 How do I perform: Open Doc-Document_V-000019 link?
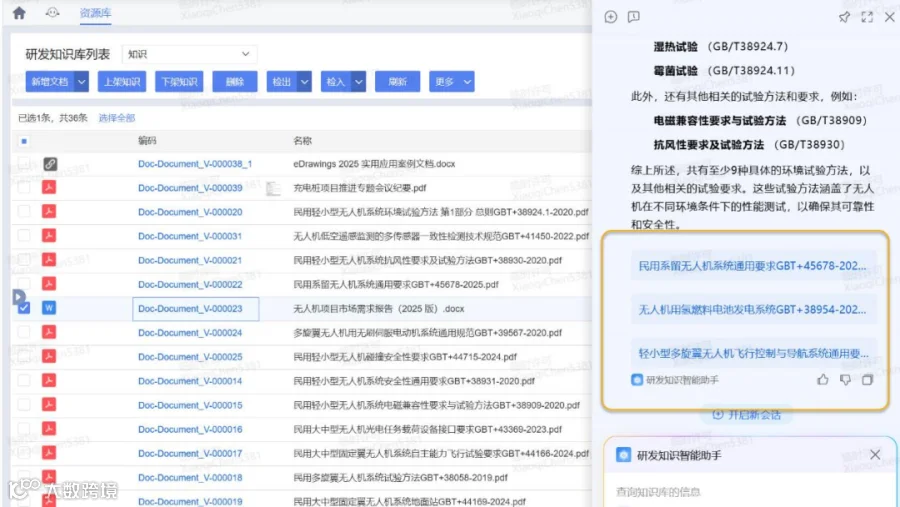point(190,501)
